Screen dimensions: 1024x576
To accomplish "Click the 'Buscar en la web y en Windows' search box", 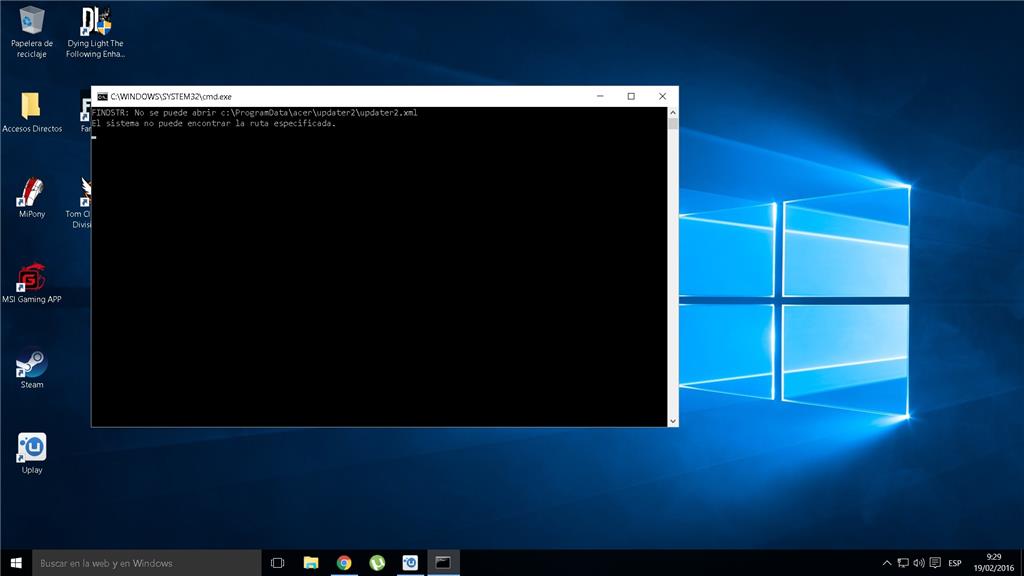I will tap(146, 563).
